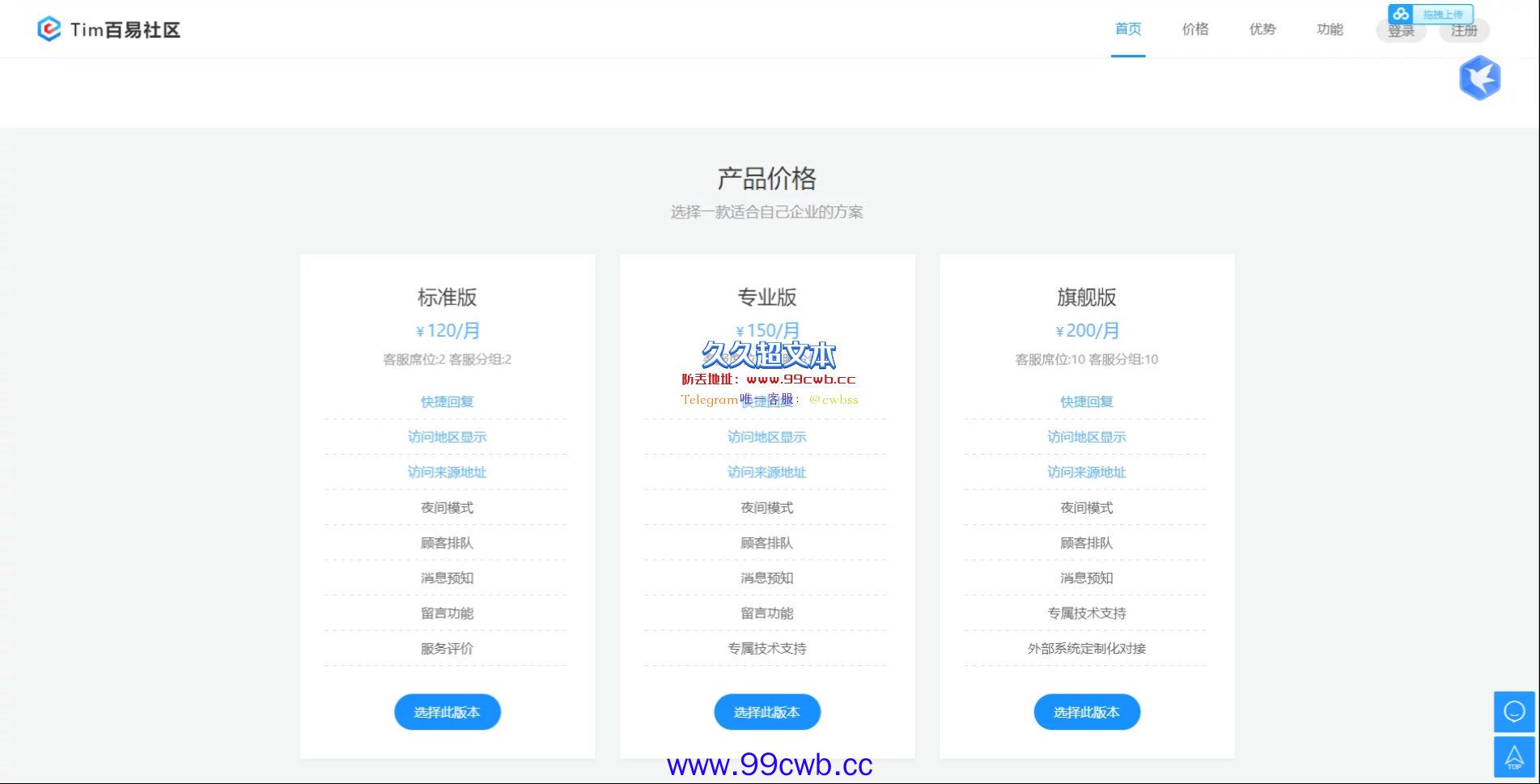Click 消息预知 in 标准版 card
This screenshot has width=1540, height=784.
448,578
